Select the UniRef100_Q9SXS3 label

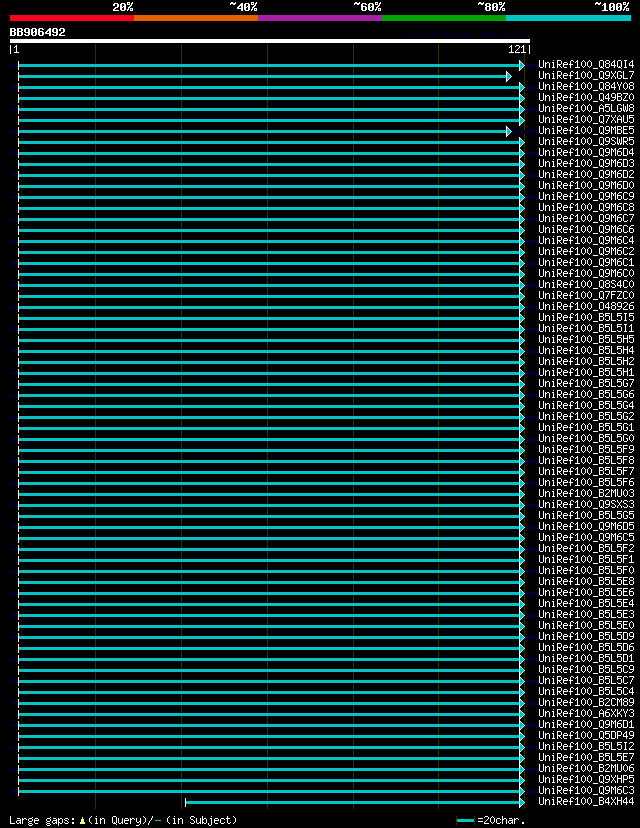(x=586, y=504)
